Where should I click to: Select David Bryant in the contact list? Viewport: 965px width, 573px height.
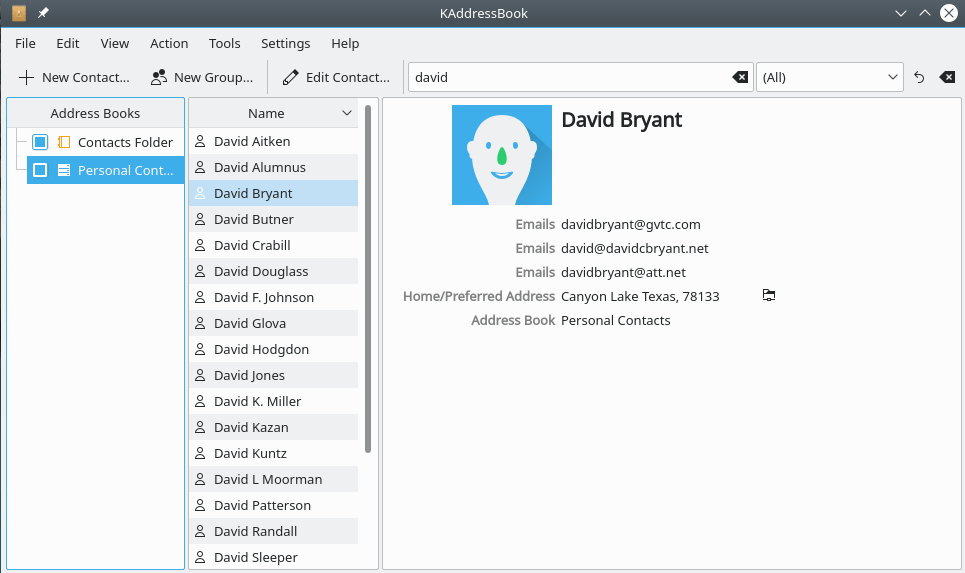click(273, 193)
